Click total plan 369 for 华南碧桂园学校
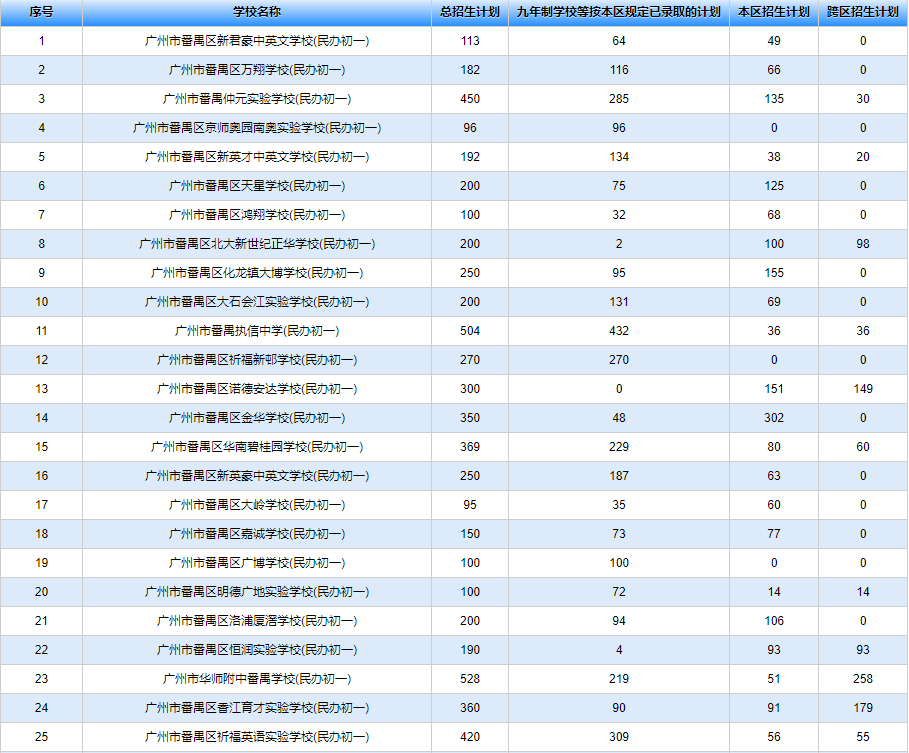Viewport: 909px width, 753px height. coord(470,447)
